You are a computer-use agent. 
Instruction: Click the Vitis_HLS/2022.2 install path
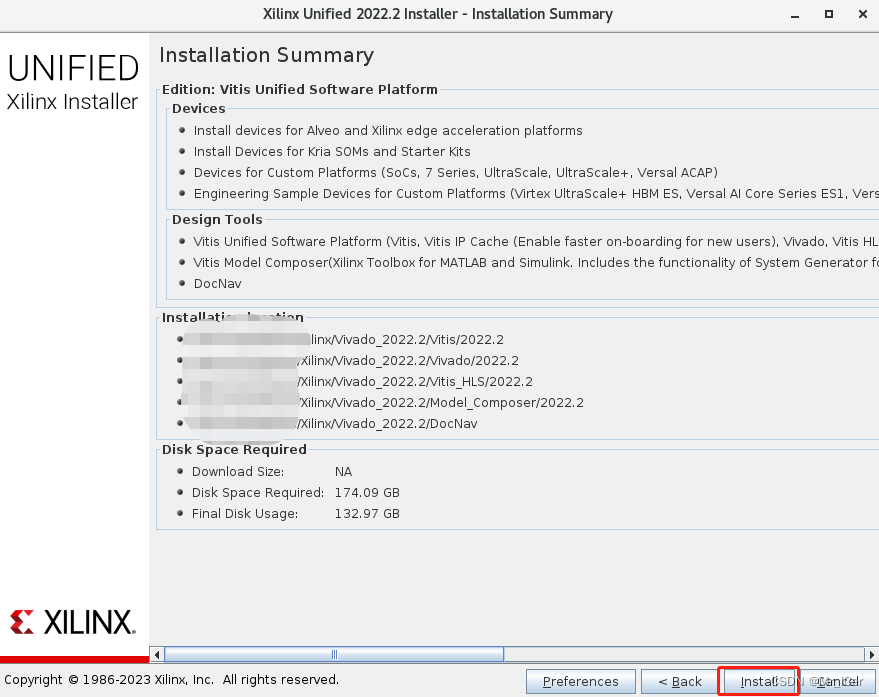pyautogui.click(x=415, y=382)
